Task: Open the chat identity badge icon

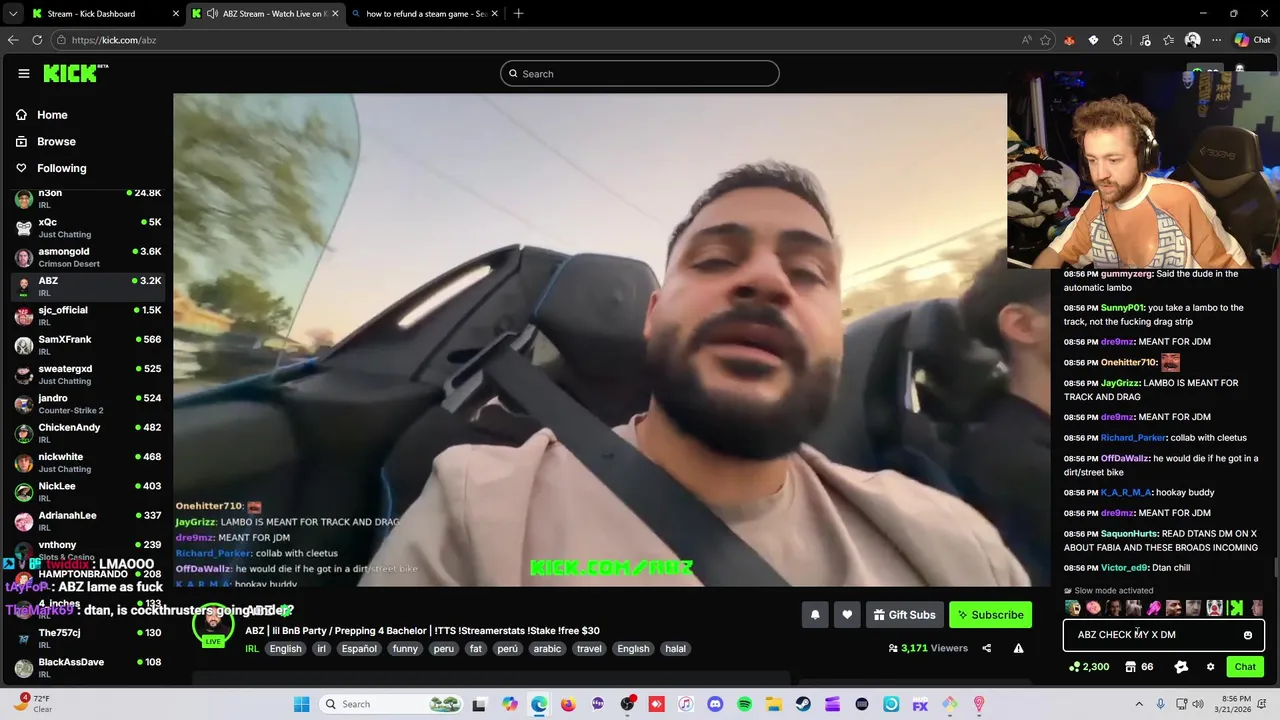Action: click(x=1181, y=667)
